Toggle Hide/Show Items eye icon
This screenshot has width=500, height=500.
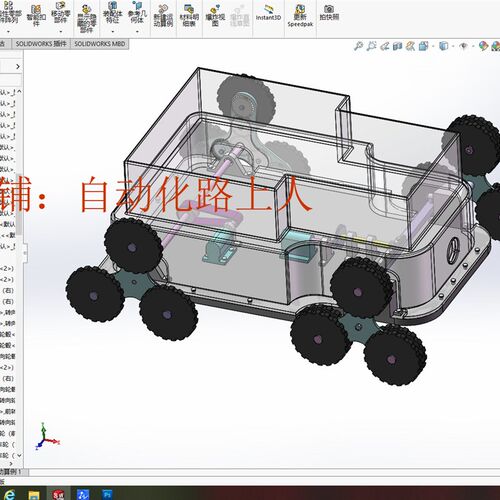(x=463, y=46)
